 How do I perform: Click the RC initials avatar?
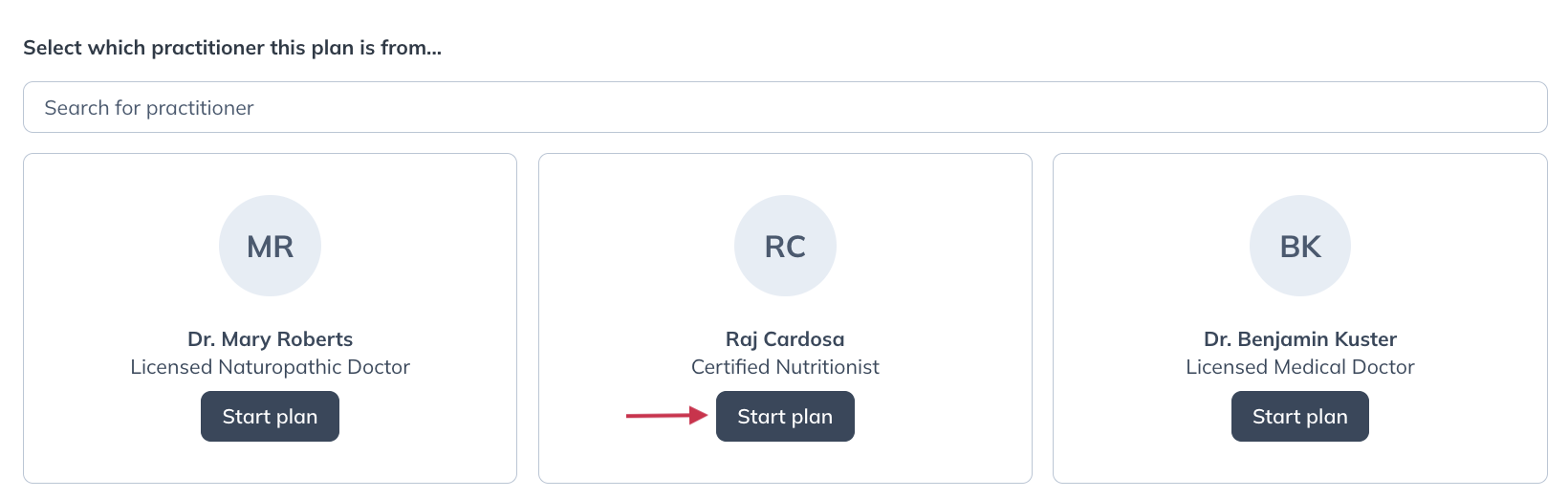[785, 246]
